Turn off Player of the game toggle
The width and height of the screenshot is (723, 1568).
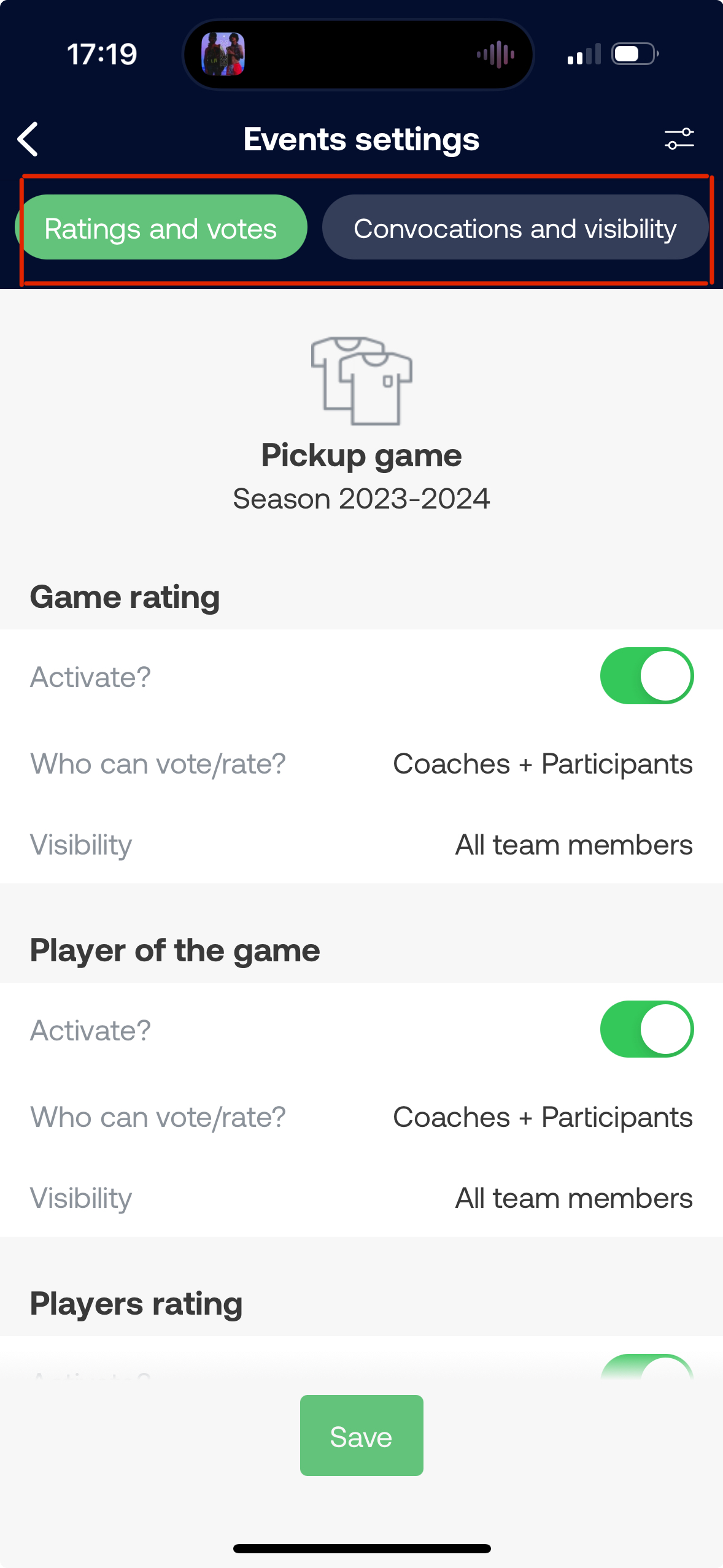[647, 1029]
